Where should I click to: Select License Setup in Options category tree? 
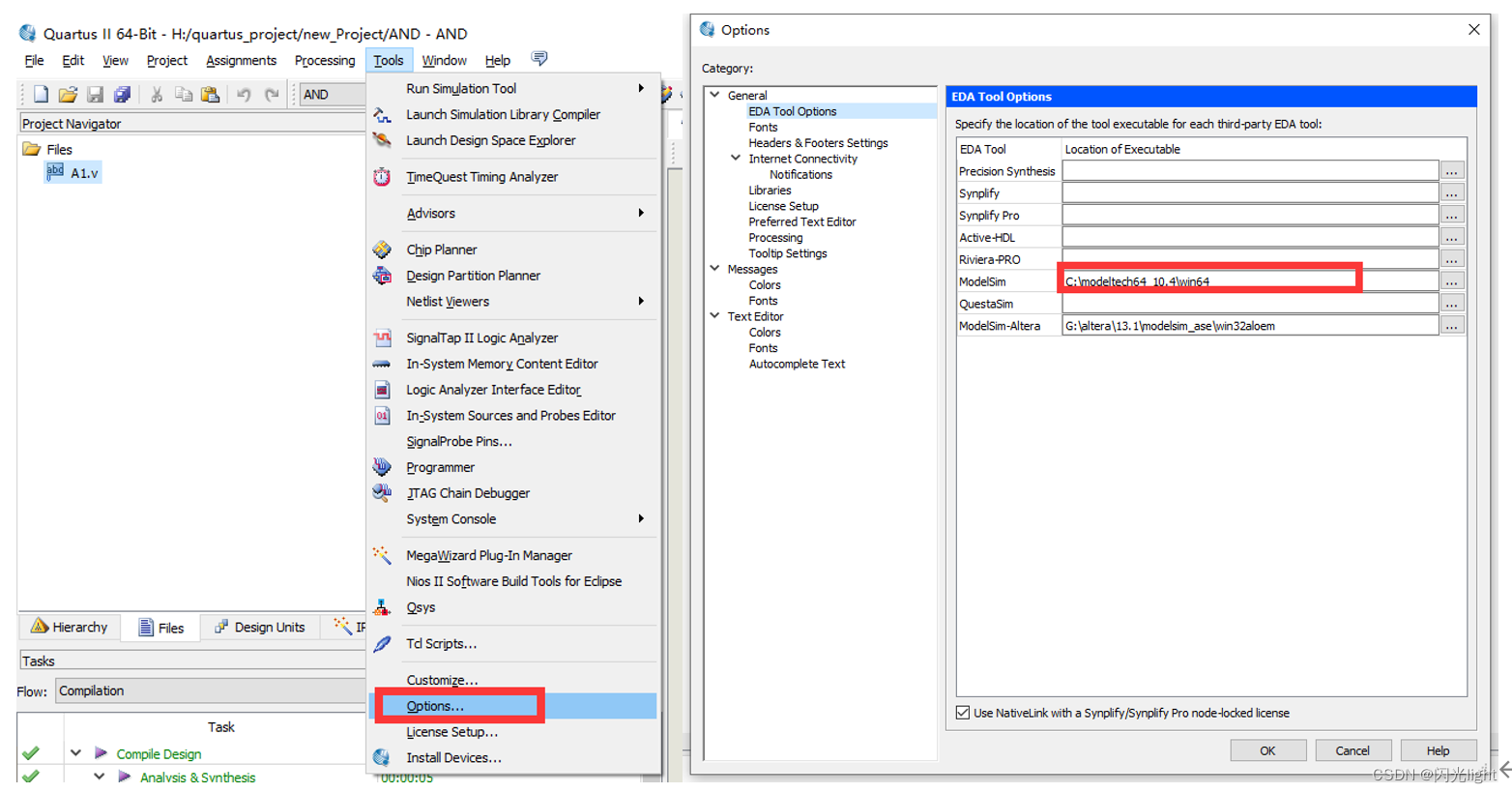coord(783,206)
